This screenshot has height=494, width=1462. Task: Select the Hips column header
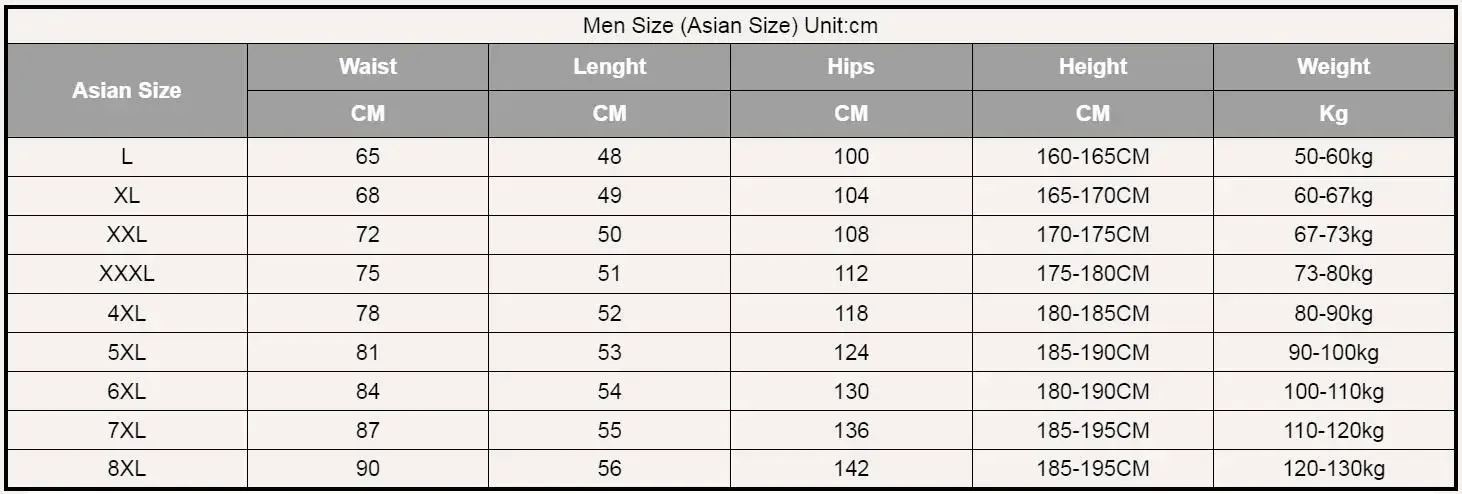851,67
